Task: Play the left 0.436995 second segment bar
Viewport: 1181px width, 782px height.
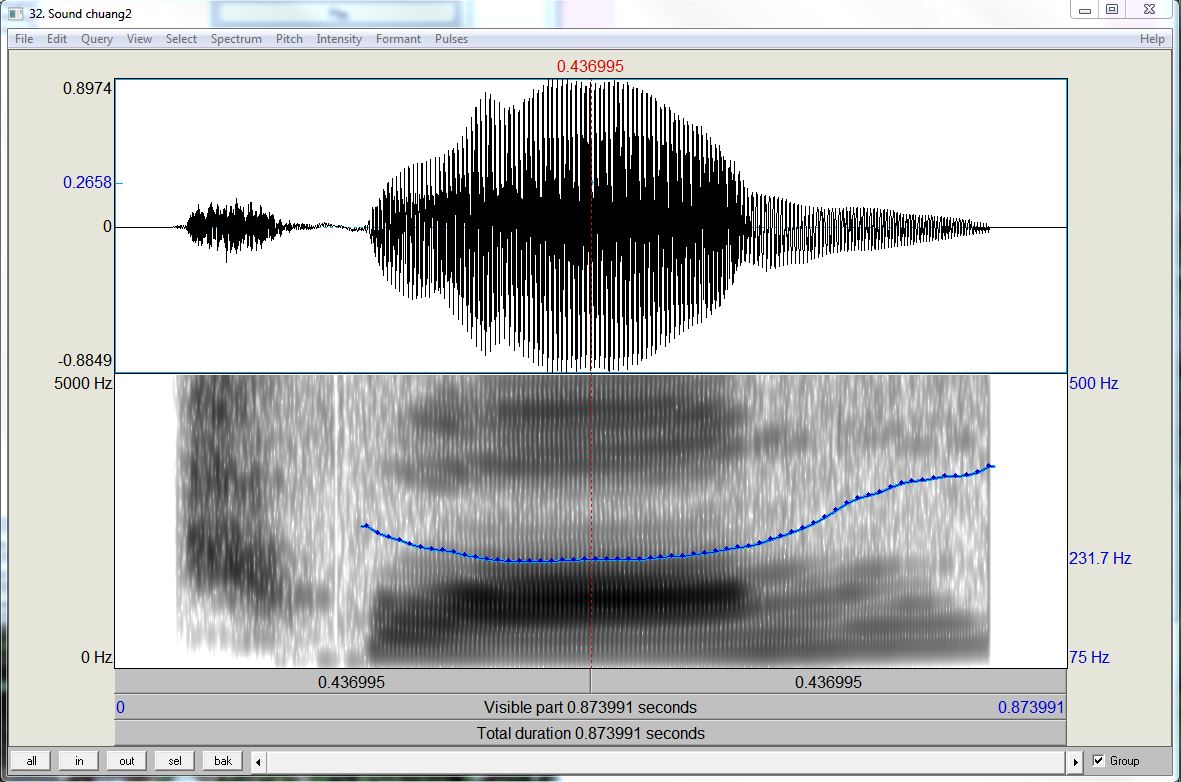Action: click(352, 682)
